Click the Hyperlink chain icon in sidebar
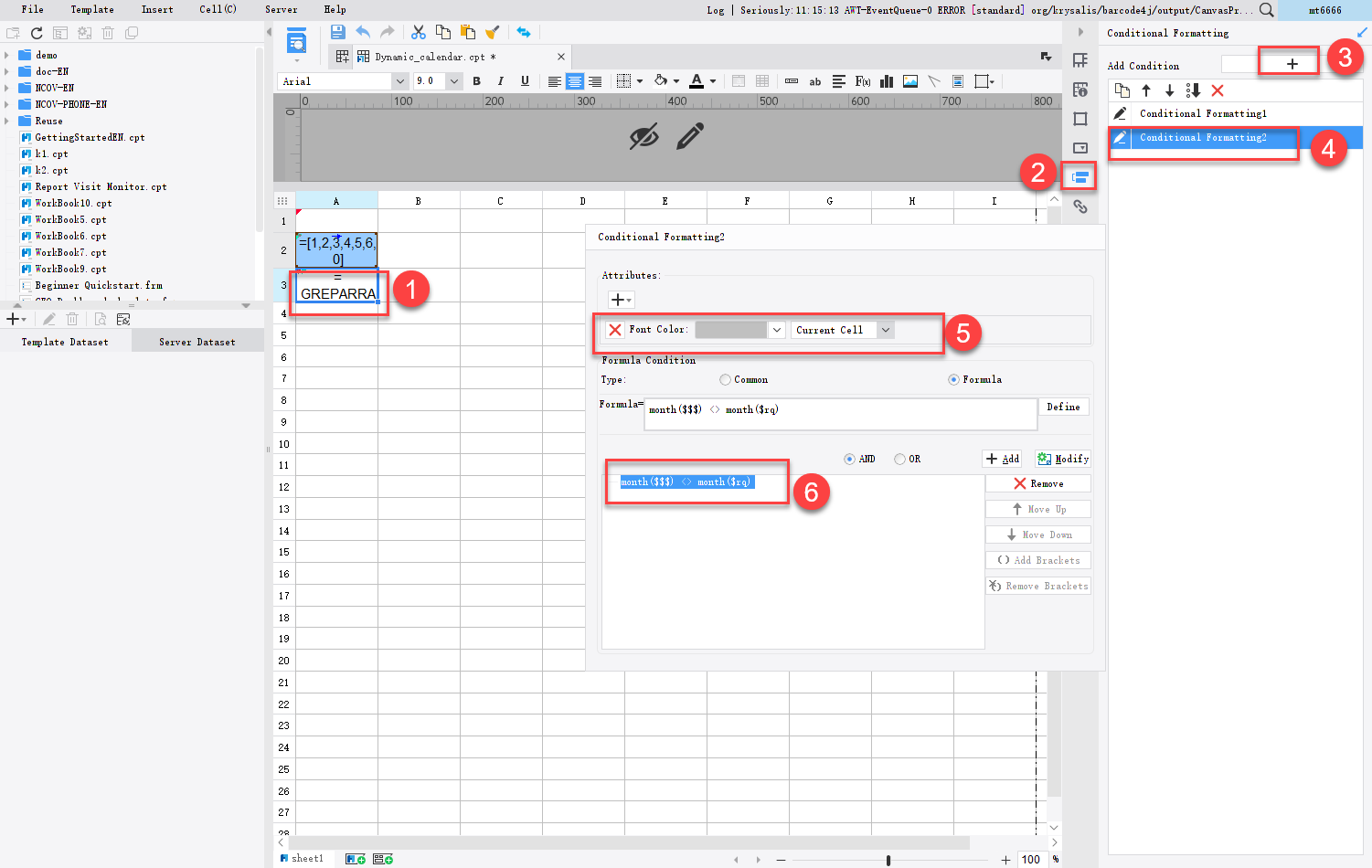The image size is (1372, 868). click(1080, 207)
